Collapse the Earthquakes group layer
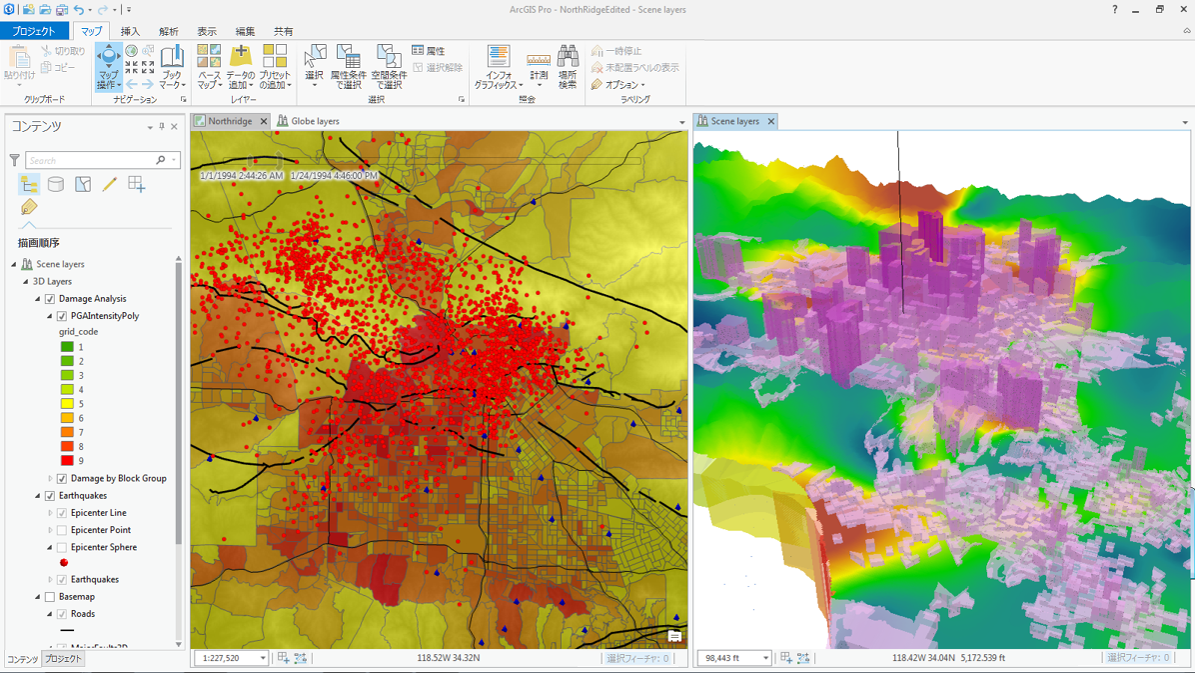This screenshot has height=673, width=1195. (x=38, y=496)
